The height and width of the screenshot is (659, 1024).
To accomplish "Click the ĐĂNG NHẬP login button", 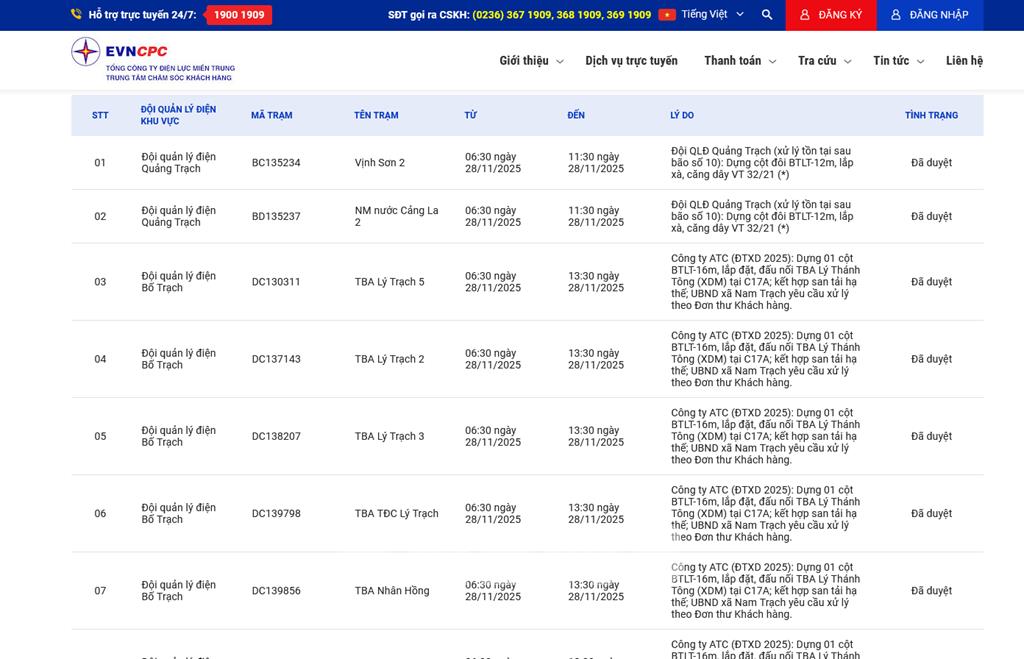I will [x=930, y=15].
